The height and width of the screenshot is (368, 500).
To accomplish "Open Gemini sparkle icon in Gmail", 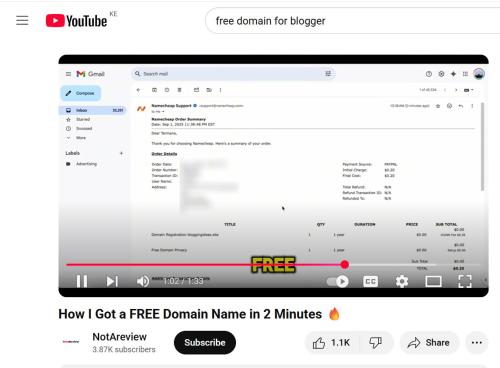I will (x=453, y=74).
